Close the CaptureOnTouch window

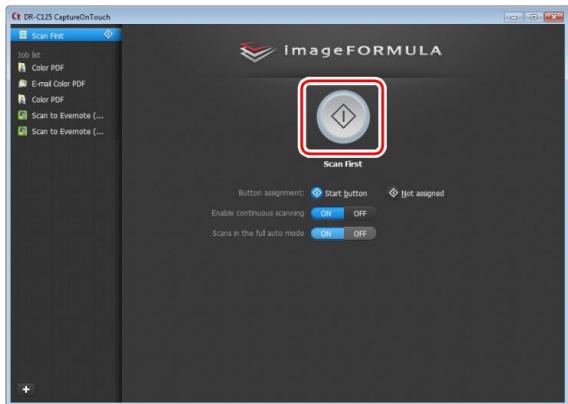(554, 17)
